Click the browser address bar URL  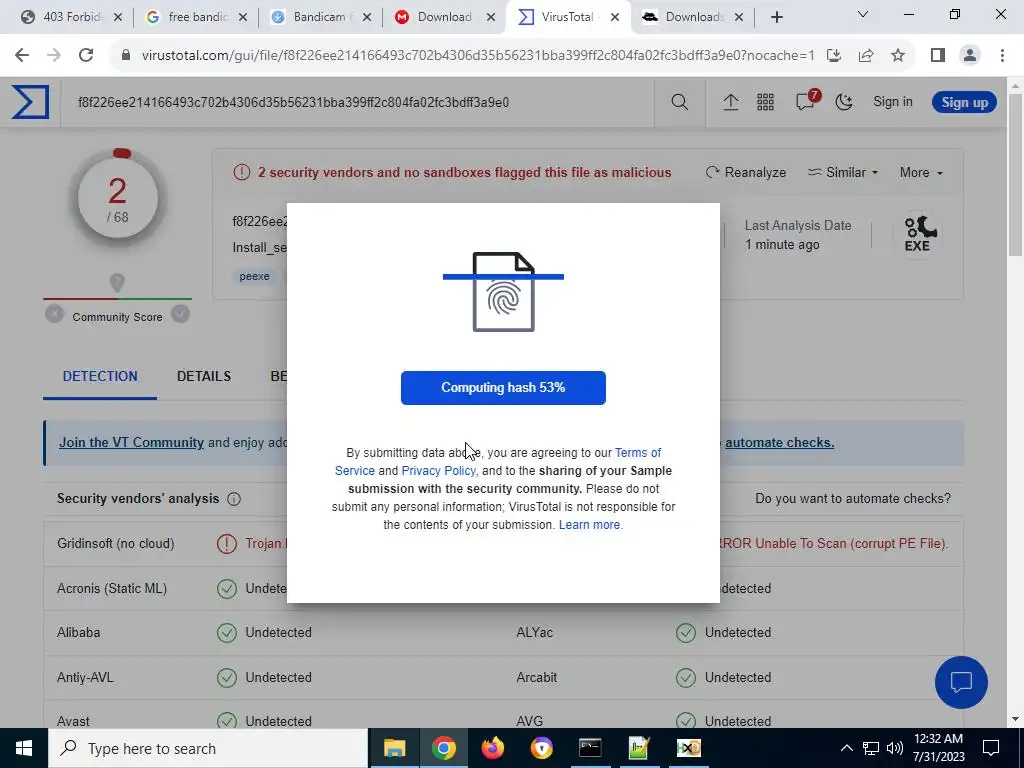[x=477, y=56]
